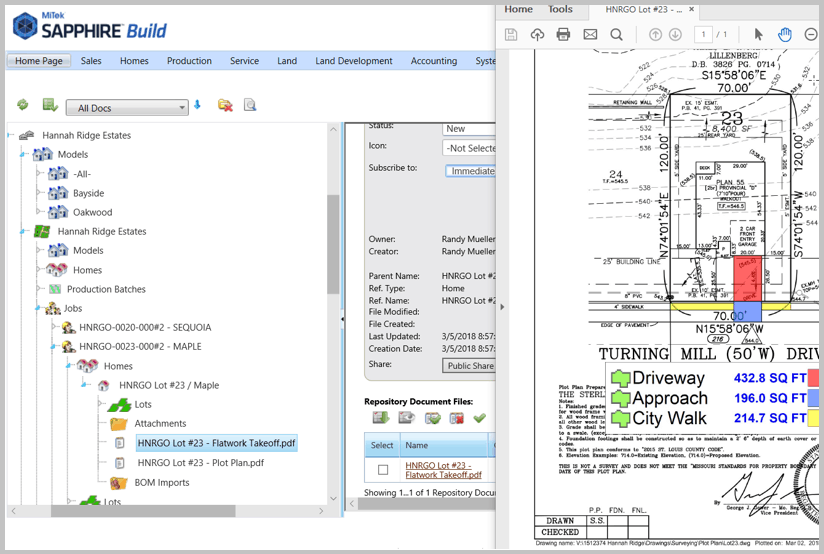Screen dimensions: 824x554
Task: Click the PDF email envelope icon
Action: pos(590,35)
